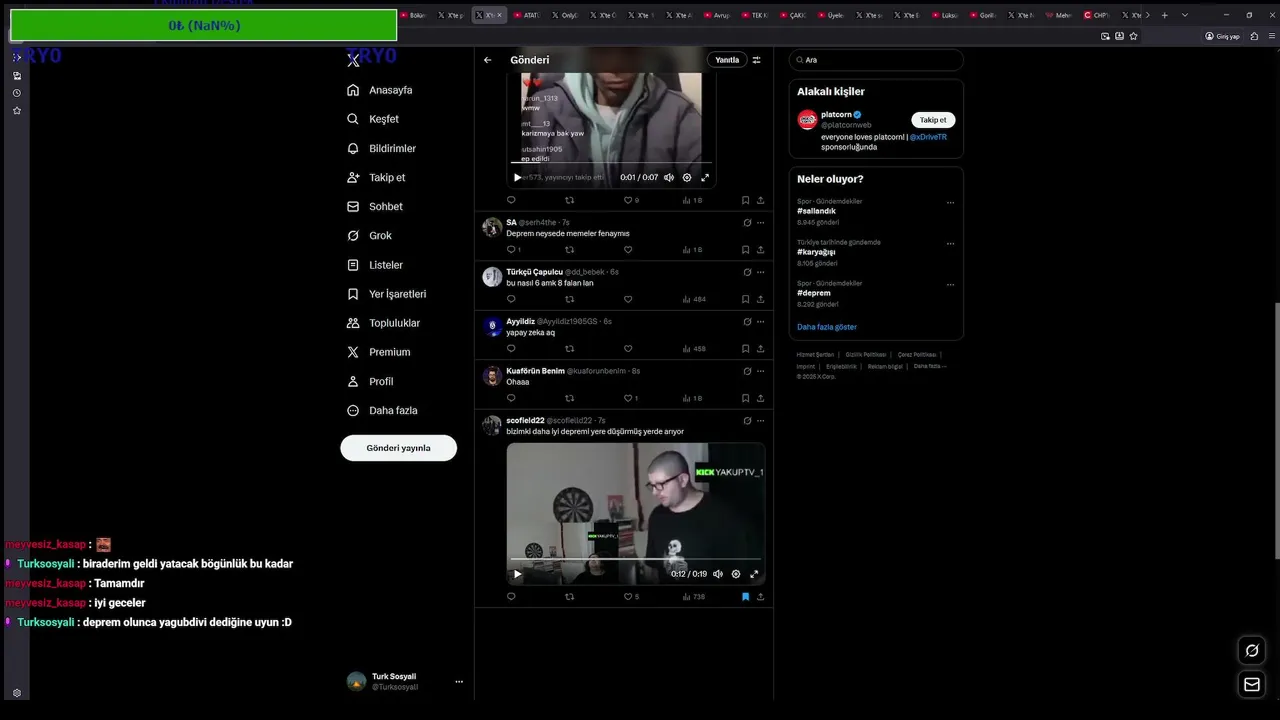The image size is (1280, 720).
Task: Repost SA's reply
Action: tap(570, 250)
